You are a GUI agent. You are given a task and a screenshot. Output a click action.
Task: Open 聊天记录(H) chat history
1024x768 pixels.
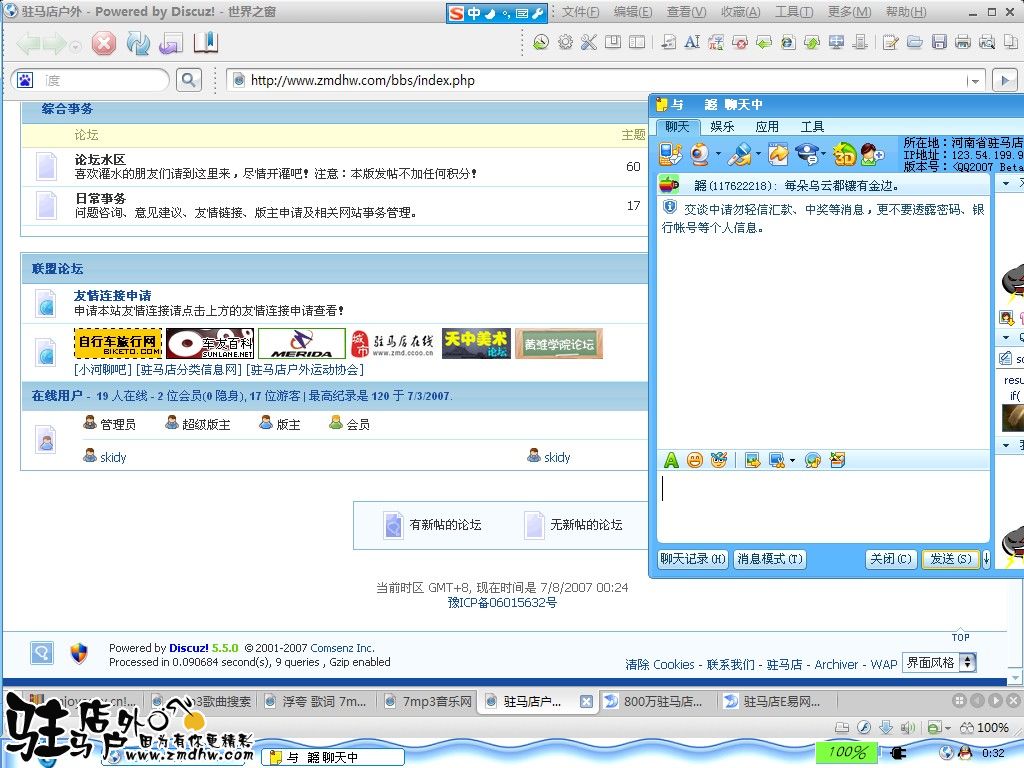point(692,559)
